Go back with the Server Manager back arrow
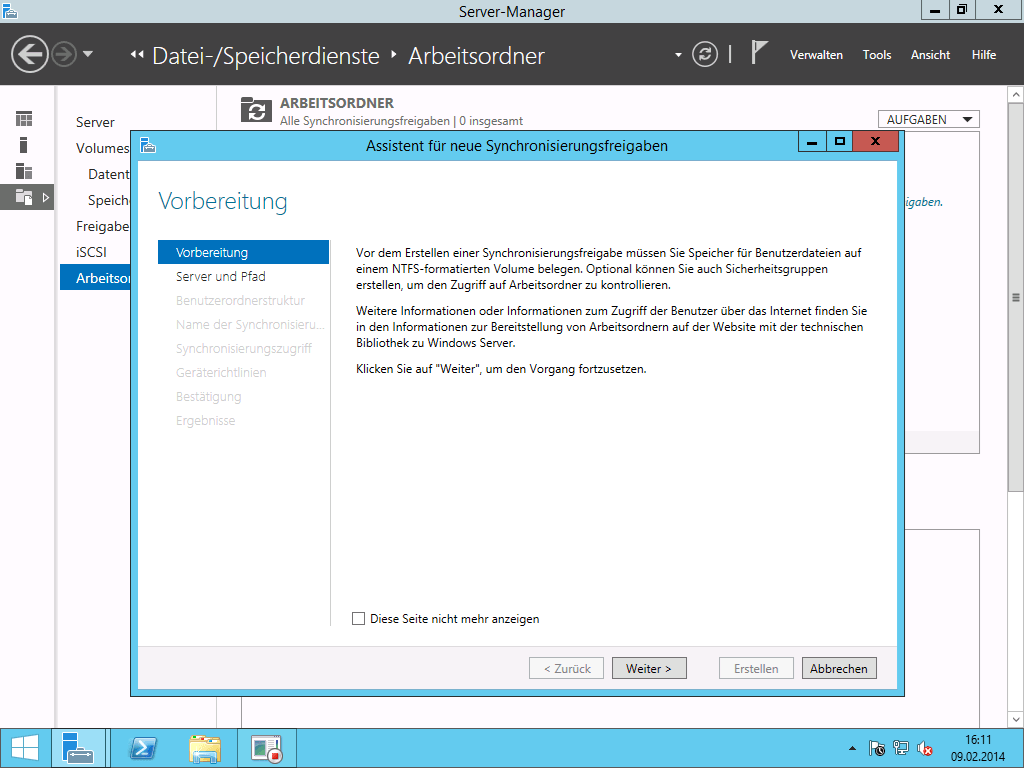The image size is (1024, 768). pyautogui.click(x=29, y=54)
